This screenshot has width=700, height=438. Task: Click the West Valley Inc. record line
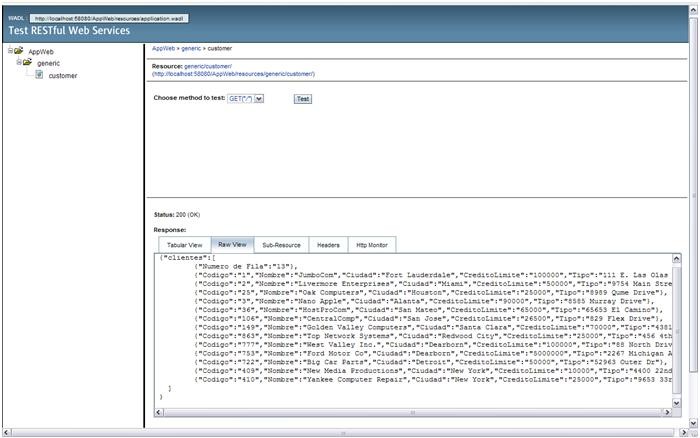tap(433, 345)
